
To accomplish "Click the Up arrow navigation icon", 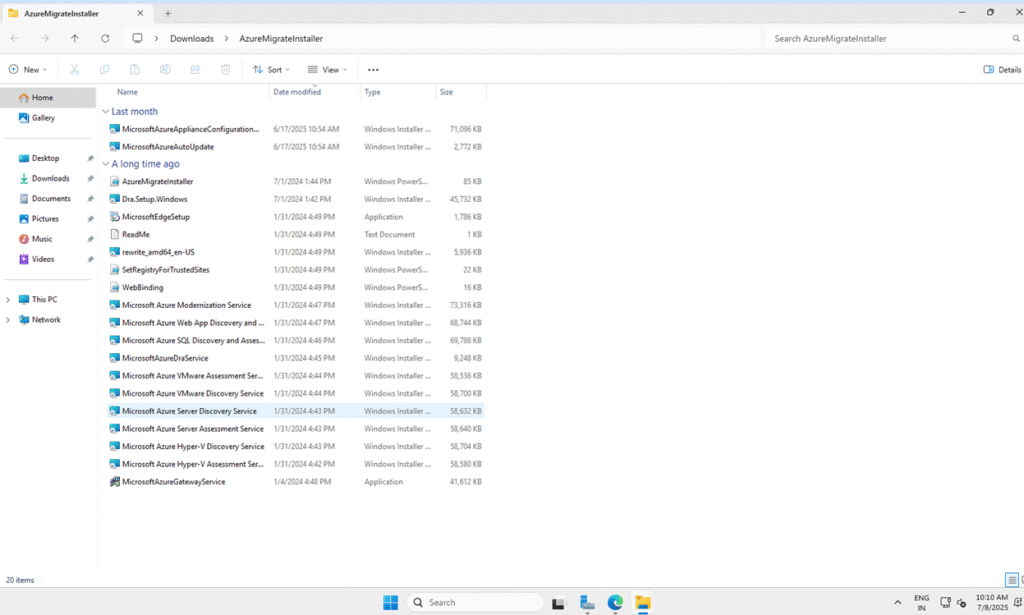I will click(75, 38).
